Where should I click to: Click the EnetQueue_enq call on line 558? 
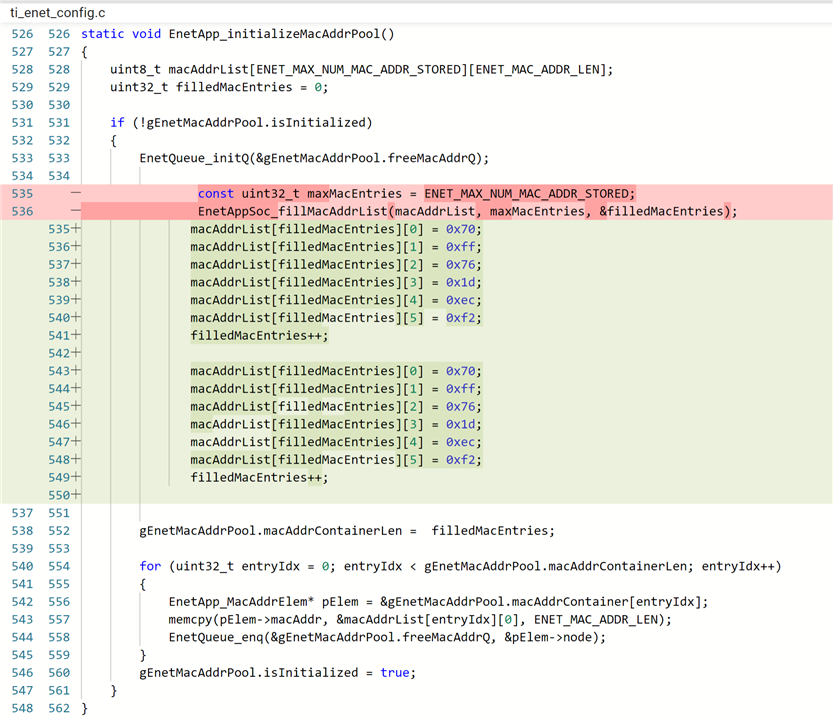pos(387,637)
